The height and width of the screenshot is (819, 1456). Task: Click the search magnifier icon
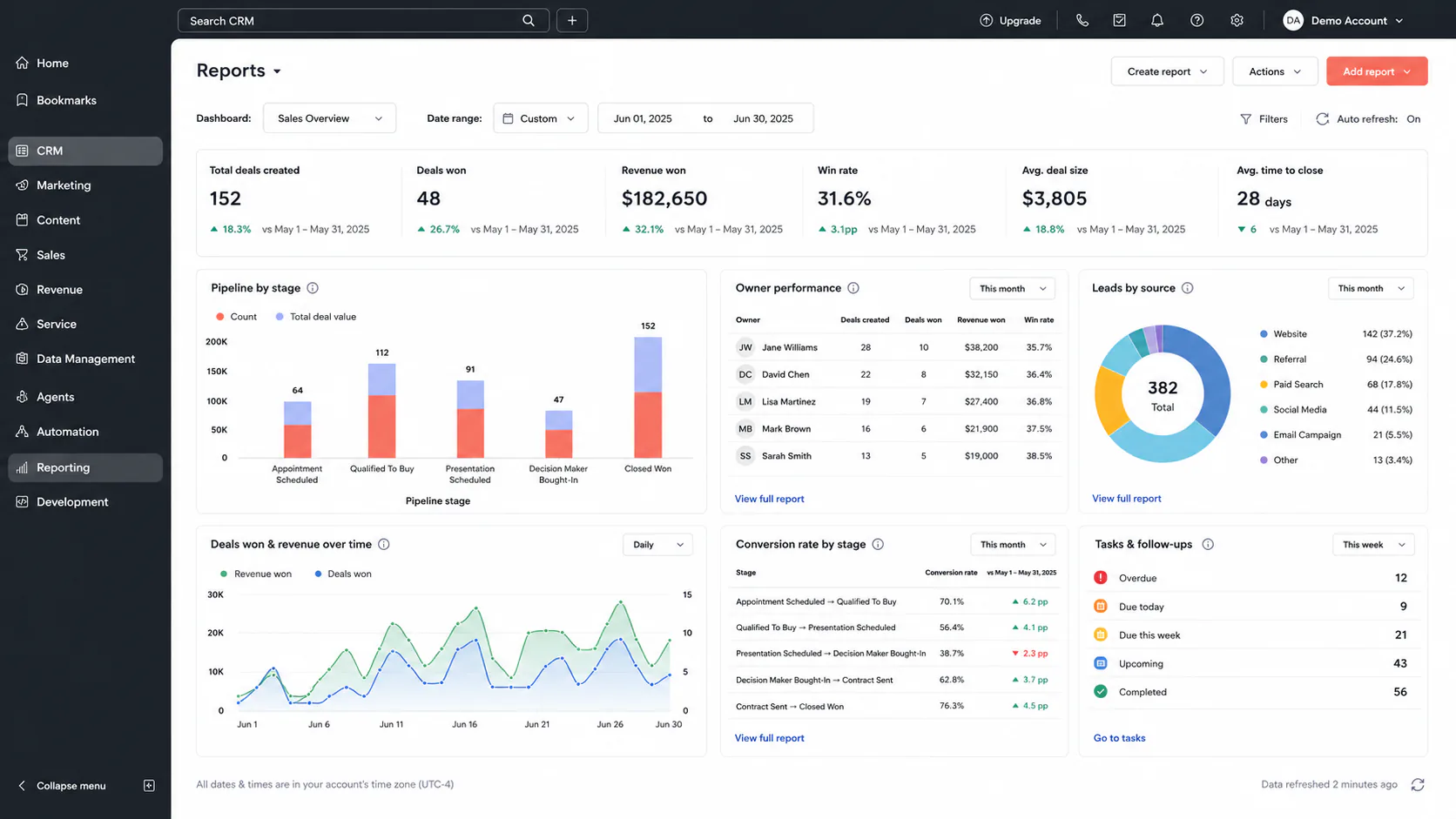pyautogui.click(x=529, y=20)
